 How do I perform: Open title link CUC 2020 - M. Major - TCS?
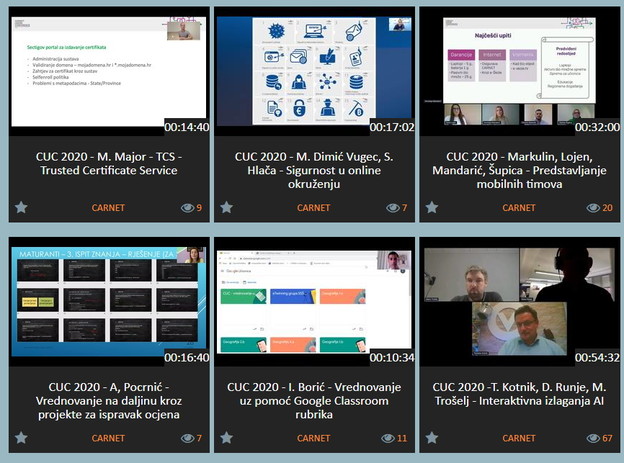click(x=108, y=163)
